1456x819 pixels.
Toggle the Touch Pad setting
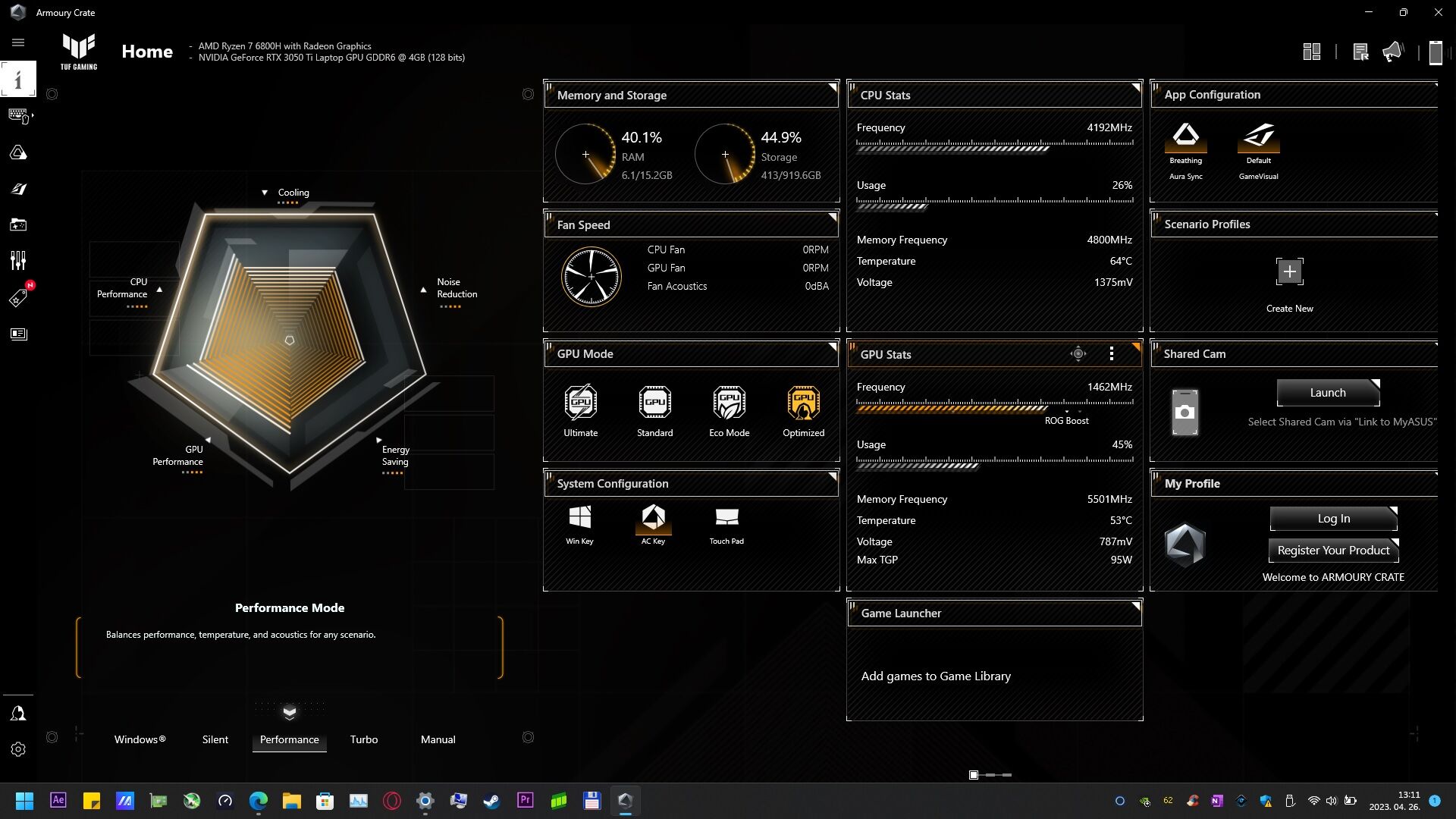coord(726,525)
